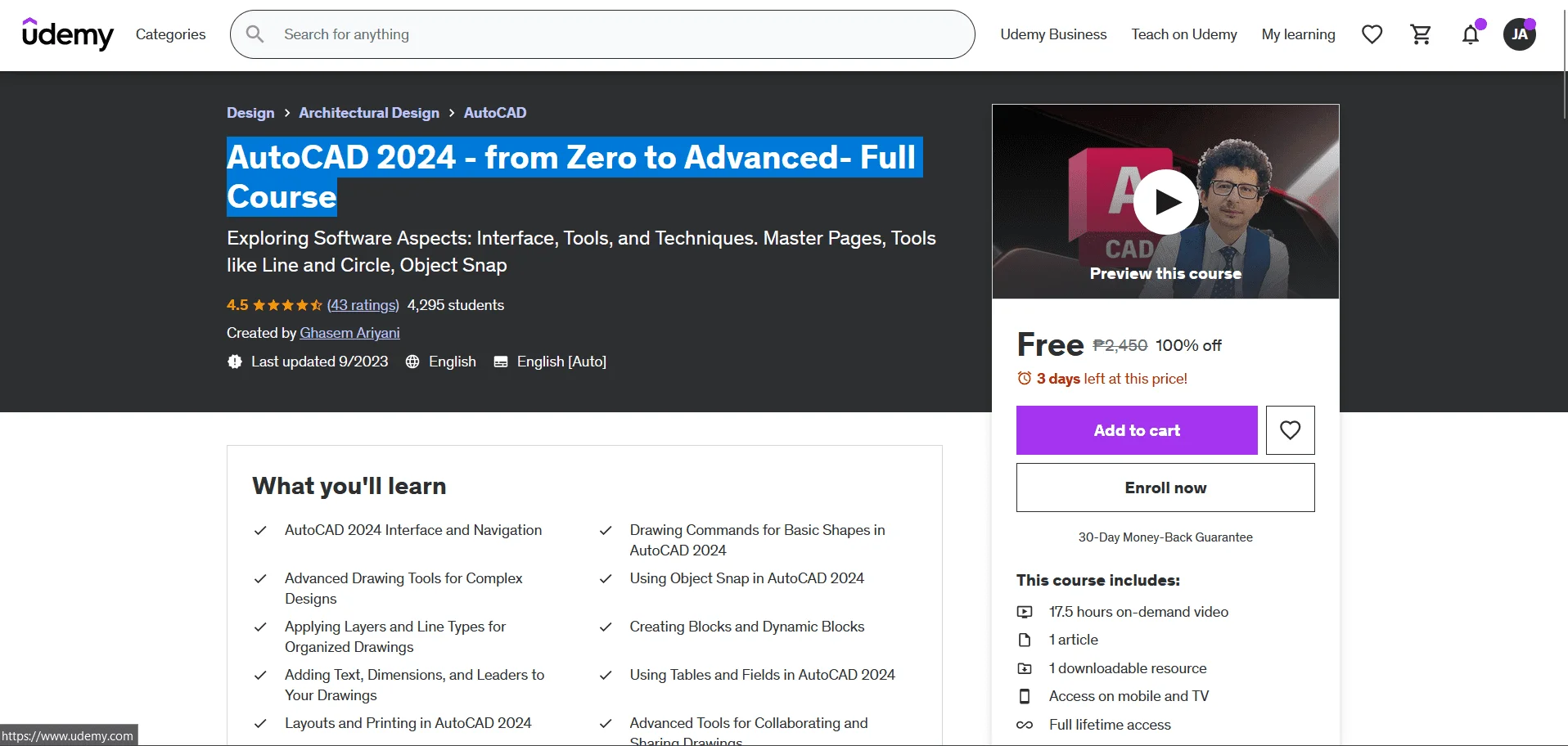Viewport: 1568px width, 746px height.
Task: Click the infinity lifetime access icon
Action: point(1025,725)
